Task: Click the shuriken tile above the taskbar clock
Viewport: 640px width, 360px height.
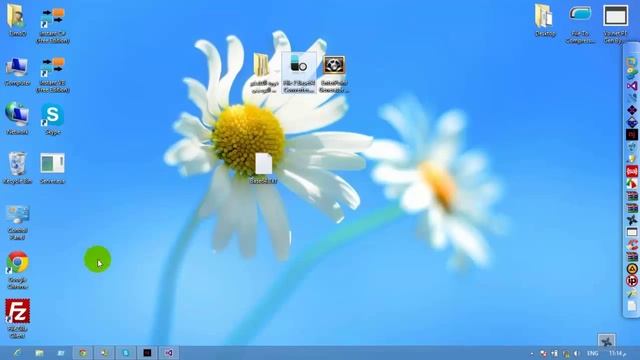Action: point(607,340)
